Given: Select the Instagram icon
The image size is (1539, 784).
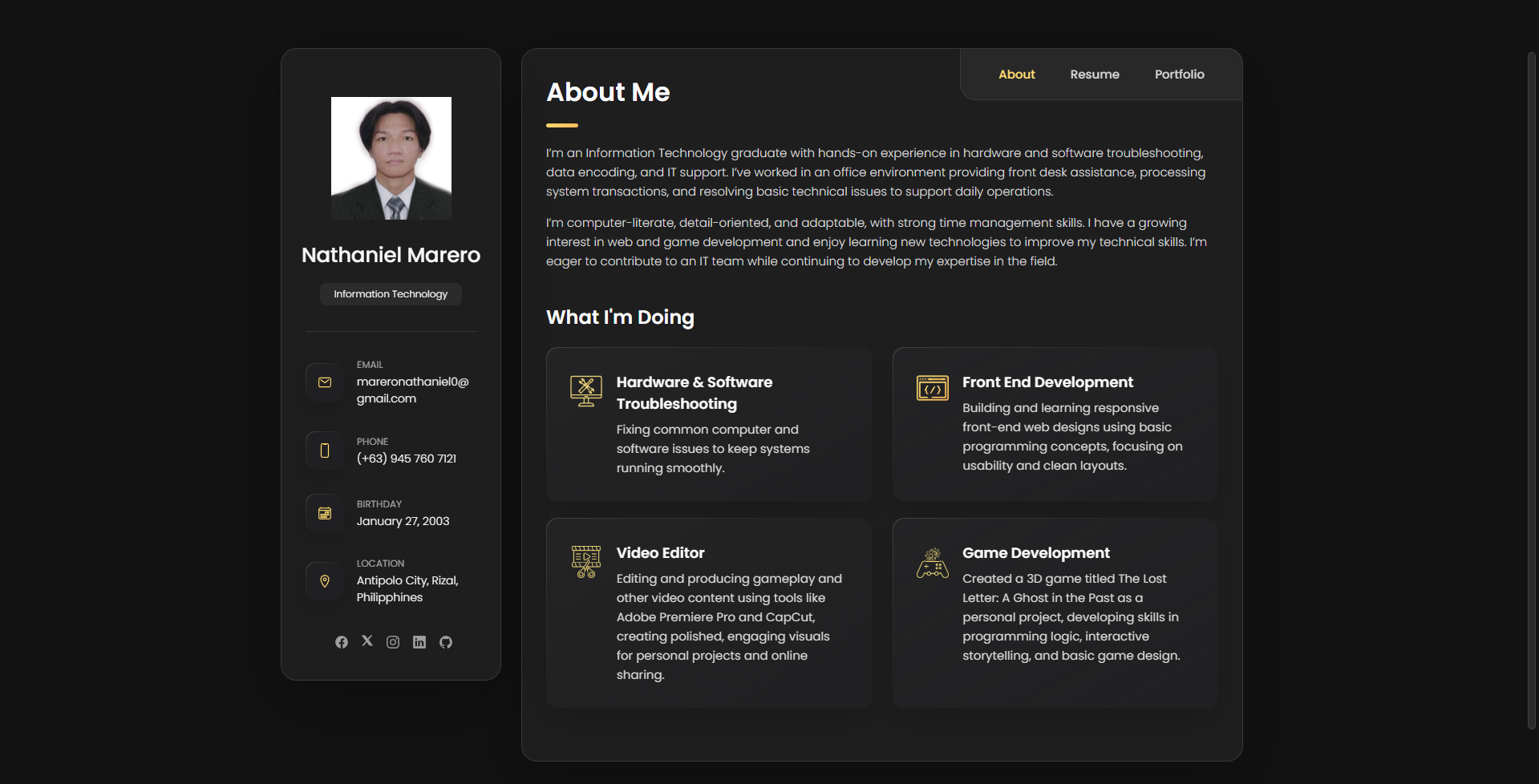Looking at the screenshot, I should click(393, 641).
